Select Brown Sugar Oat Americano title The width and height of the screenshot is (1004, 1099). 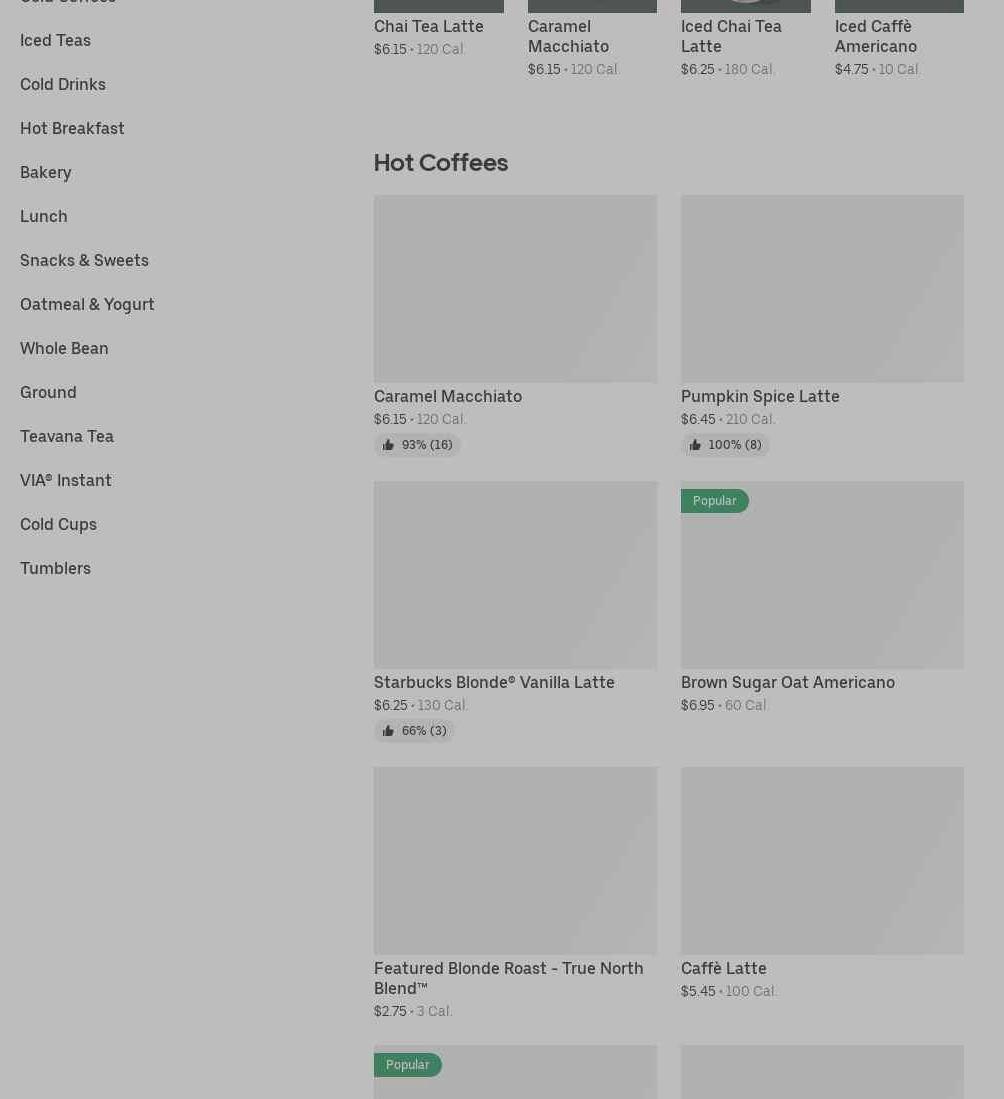787,682
